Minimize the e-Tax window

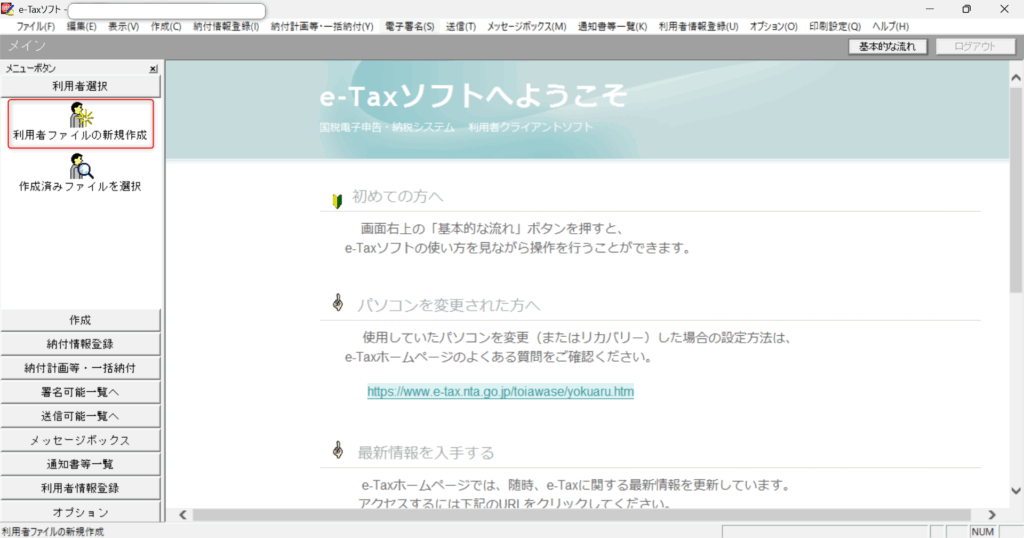pyautogui.click(x=930, y=9)
